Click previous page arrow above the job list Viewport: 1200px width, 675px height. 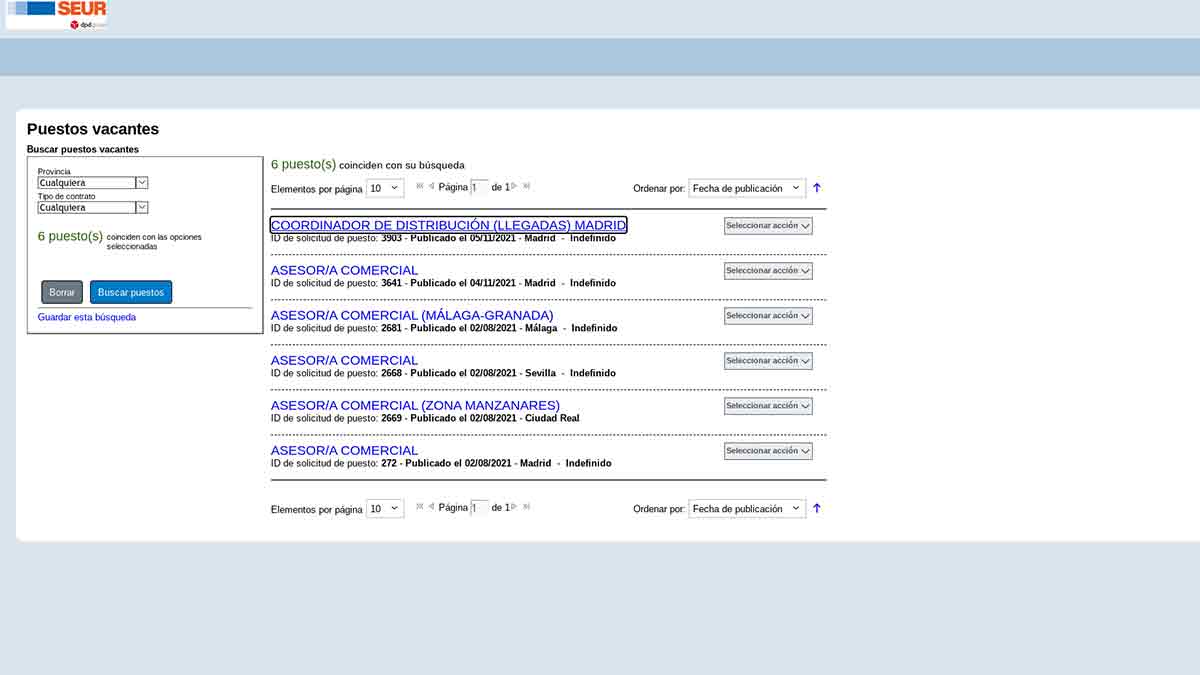coord(431,186)
